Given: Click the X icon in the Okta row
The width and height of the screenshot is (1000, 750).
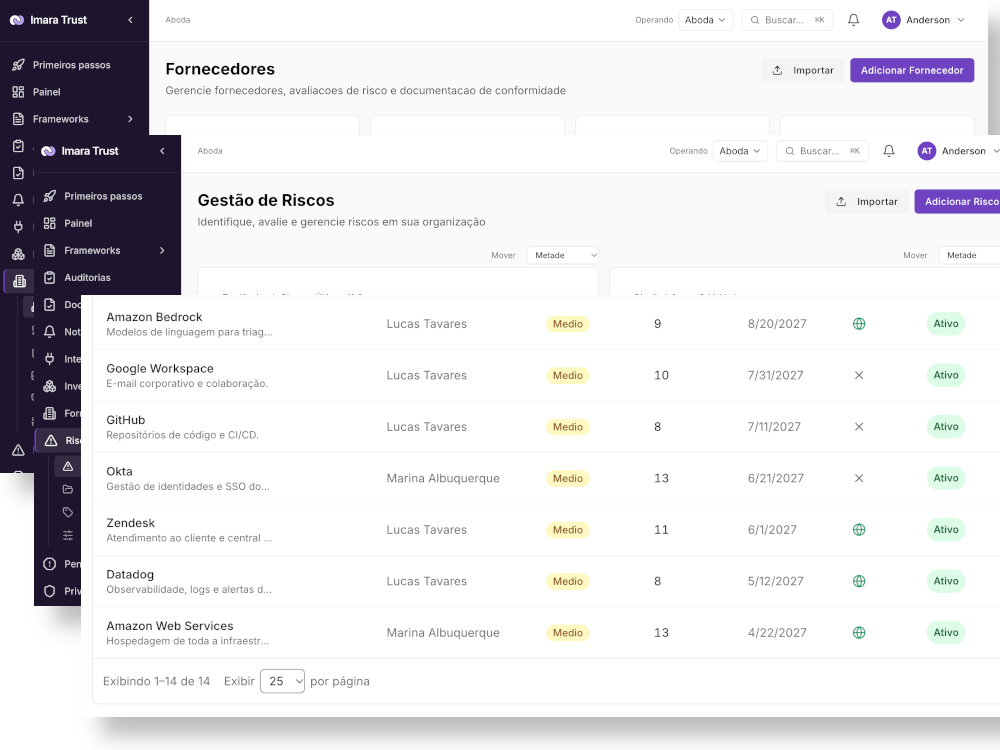Looking at the screenshot, I should click(859, 478).
